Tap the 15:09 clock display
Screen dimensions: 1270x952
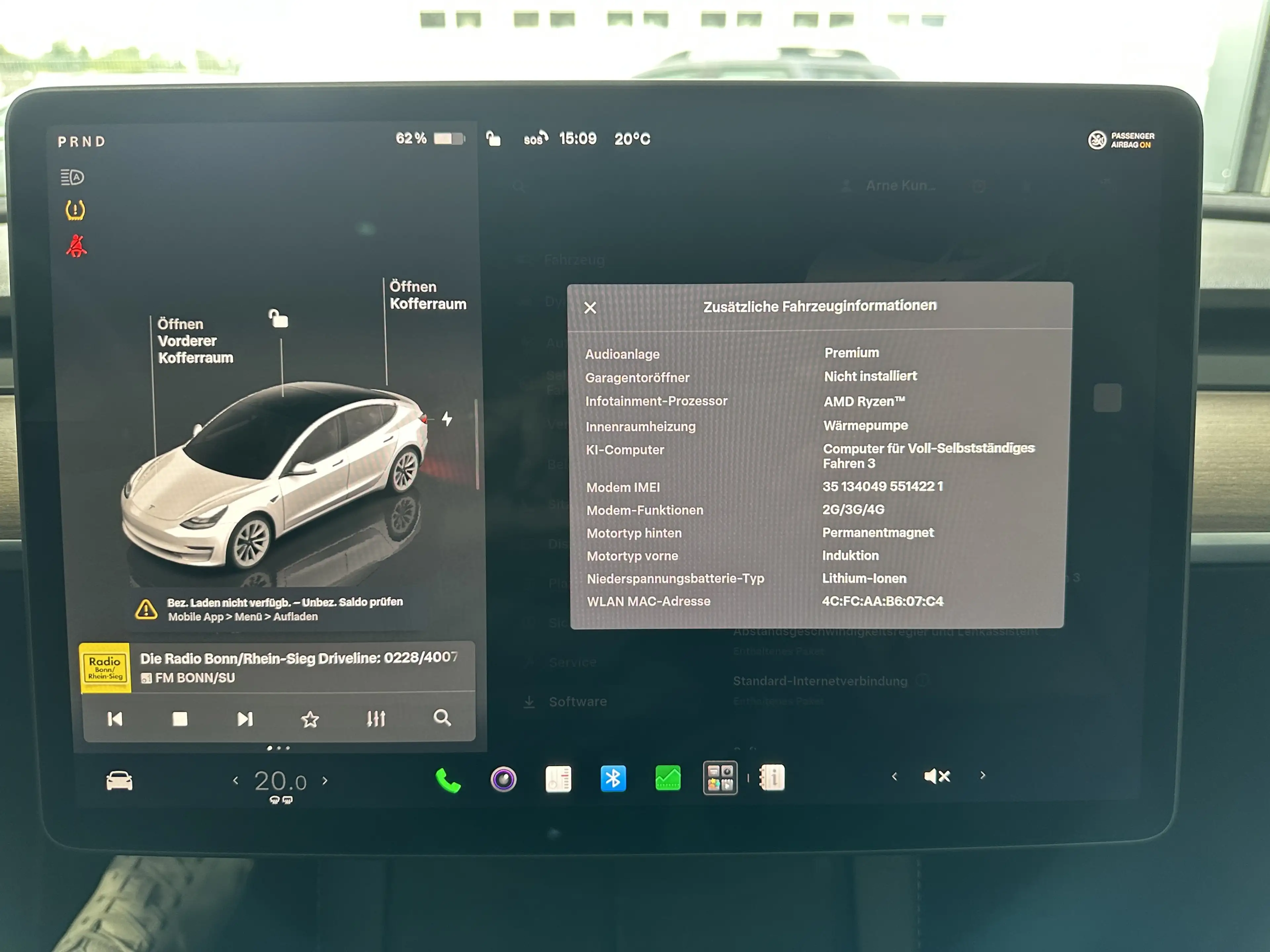(x=577, y=138)
